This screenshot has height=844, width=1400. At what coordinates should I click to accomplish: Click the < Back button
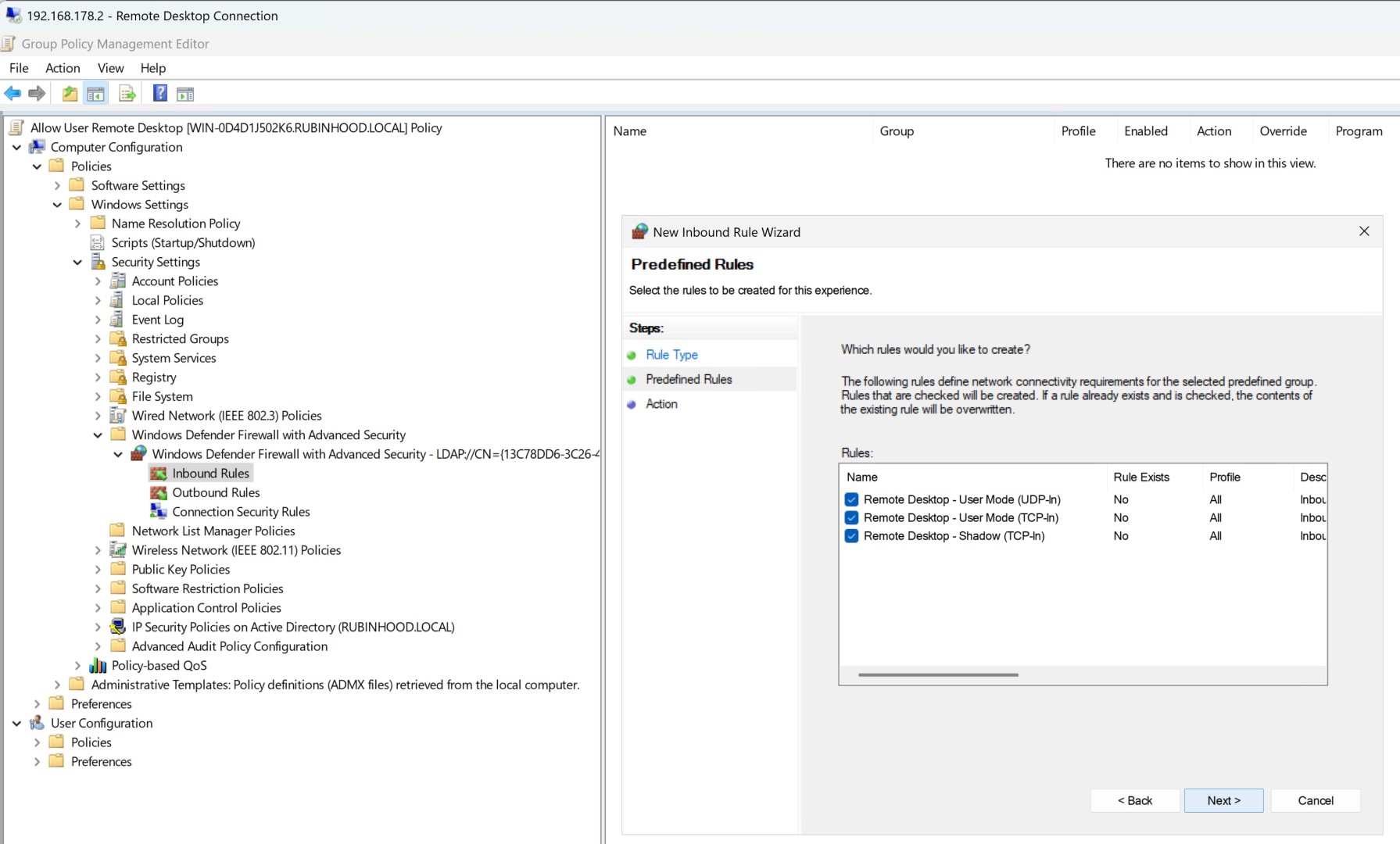coord(1134,800)
